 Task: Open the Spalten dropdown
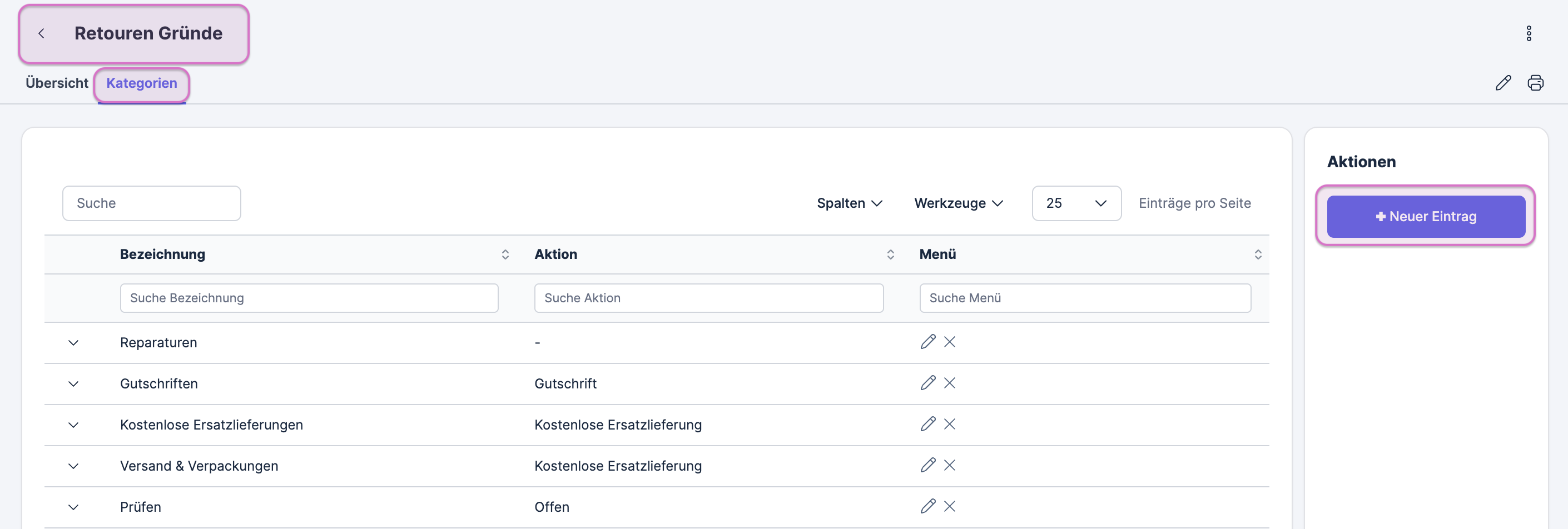click(x=849, y=203)
